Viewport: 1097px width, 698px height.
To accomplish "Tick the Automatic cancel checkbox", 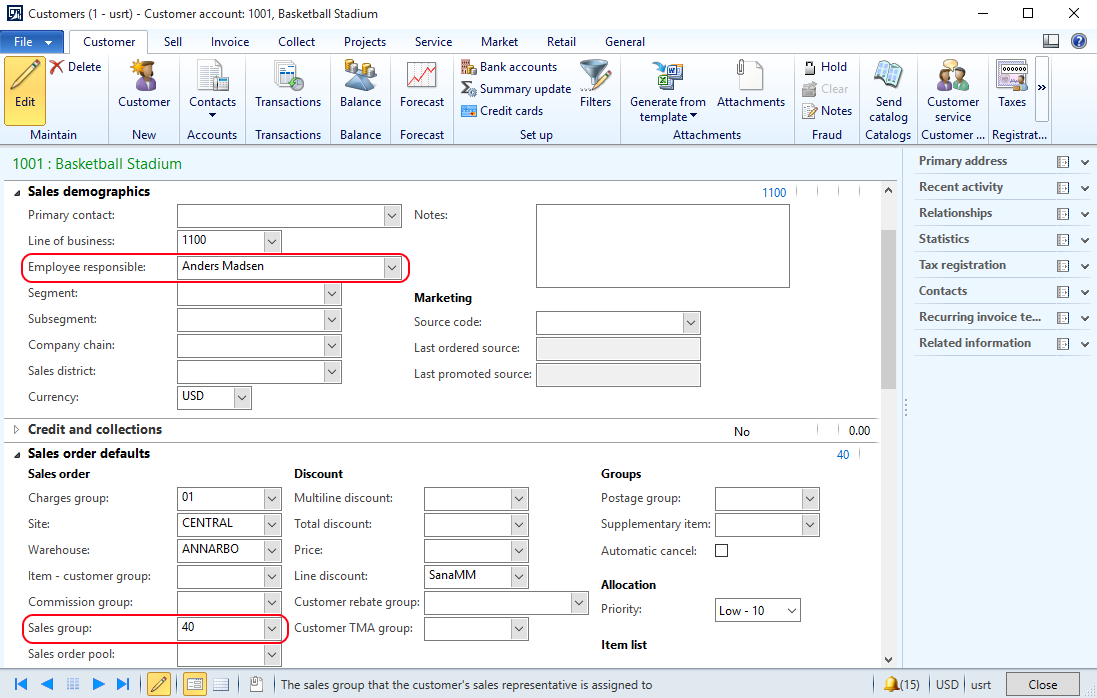I will click(721, 550).
